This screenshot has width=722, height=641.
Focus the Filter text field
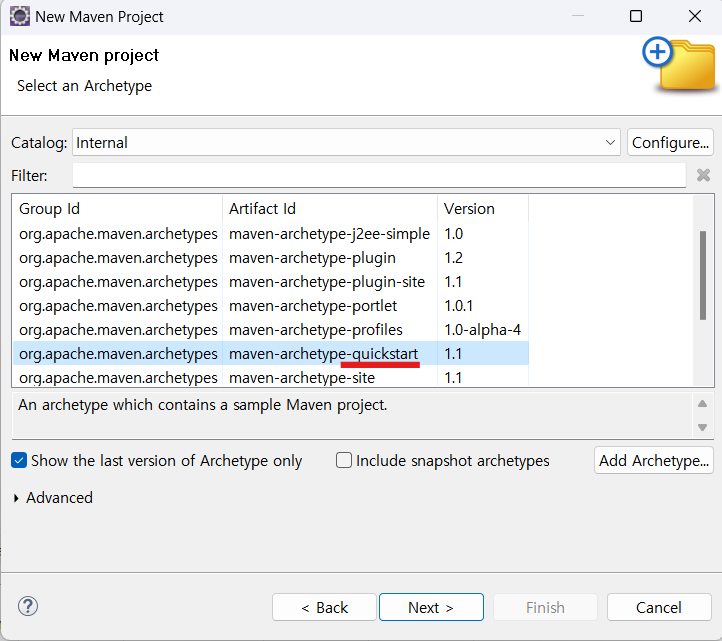point(379,175)
